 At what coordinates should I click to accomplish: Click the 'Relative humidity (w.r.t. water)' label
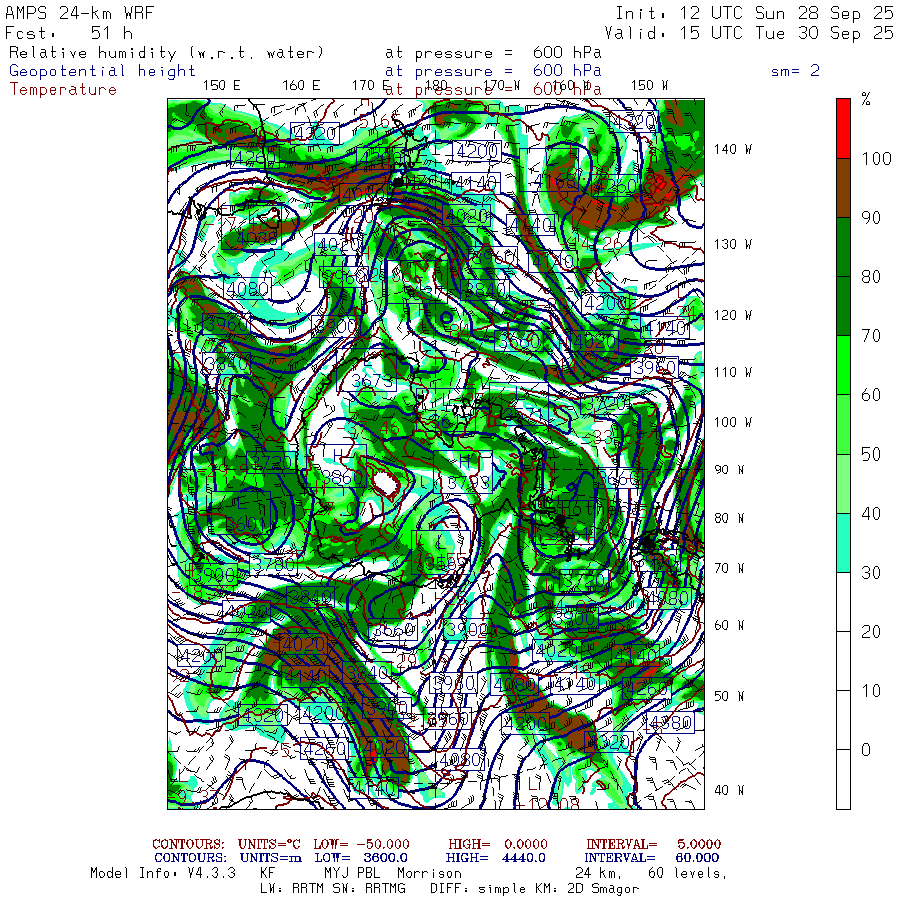click(166, 53)
